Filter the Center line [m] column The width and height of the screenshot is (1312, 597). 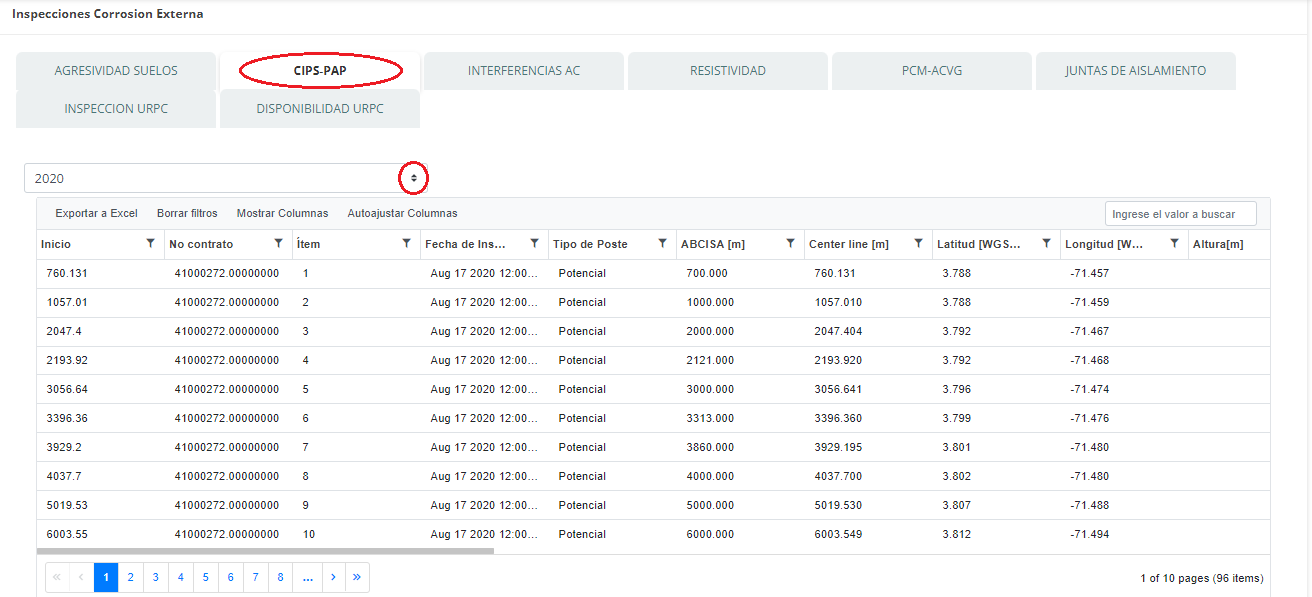pyautogui.click(x=918, y=243)
